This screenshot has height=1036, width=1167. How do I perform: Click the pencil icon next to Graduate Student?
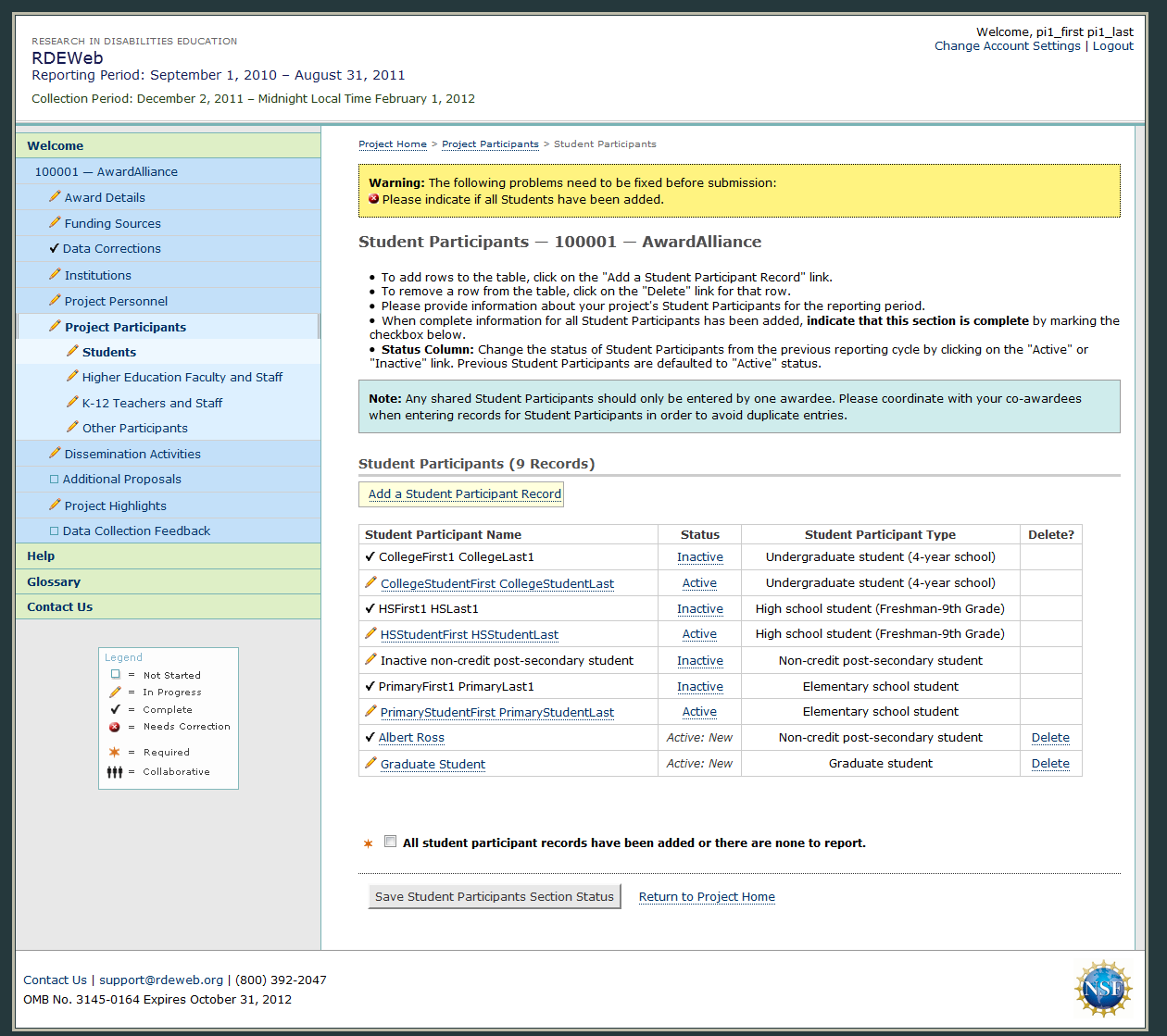[x=370, y=763]
